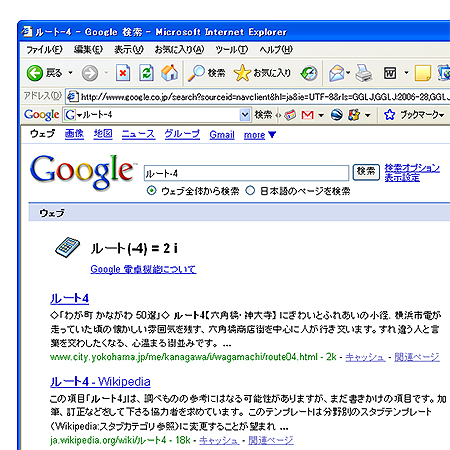Open advanced search options link (検索オプション)
450x450 pixels.
pyautogui.click(x=412, y=168)
